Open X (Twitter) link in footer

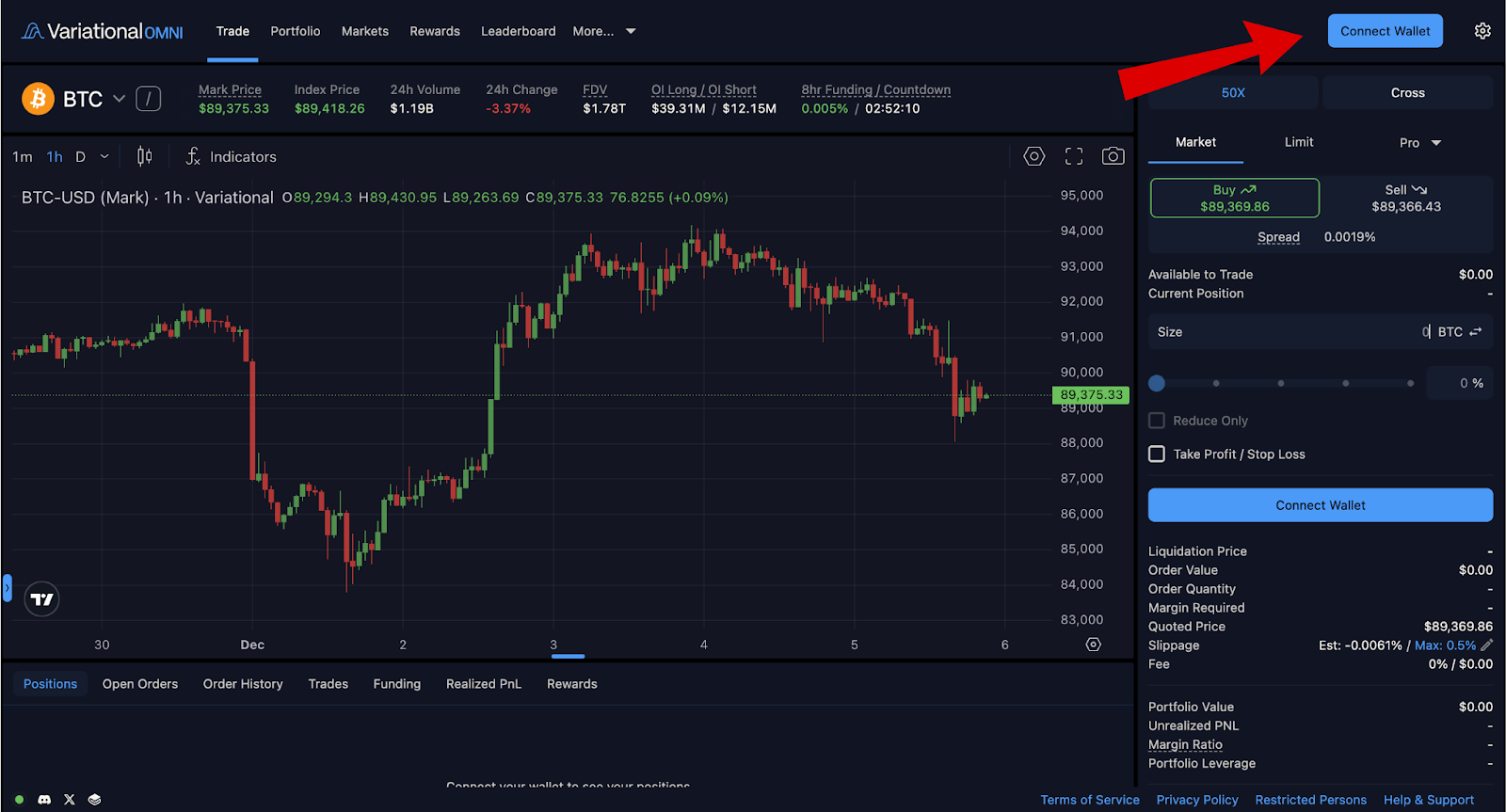(x=69, y=799)
